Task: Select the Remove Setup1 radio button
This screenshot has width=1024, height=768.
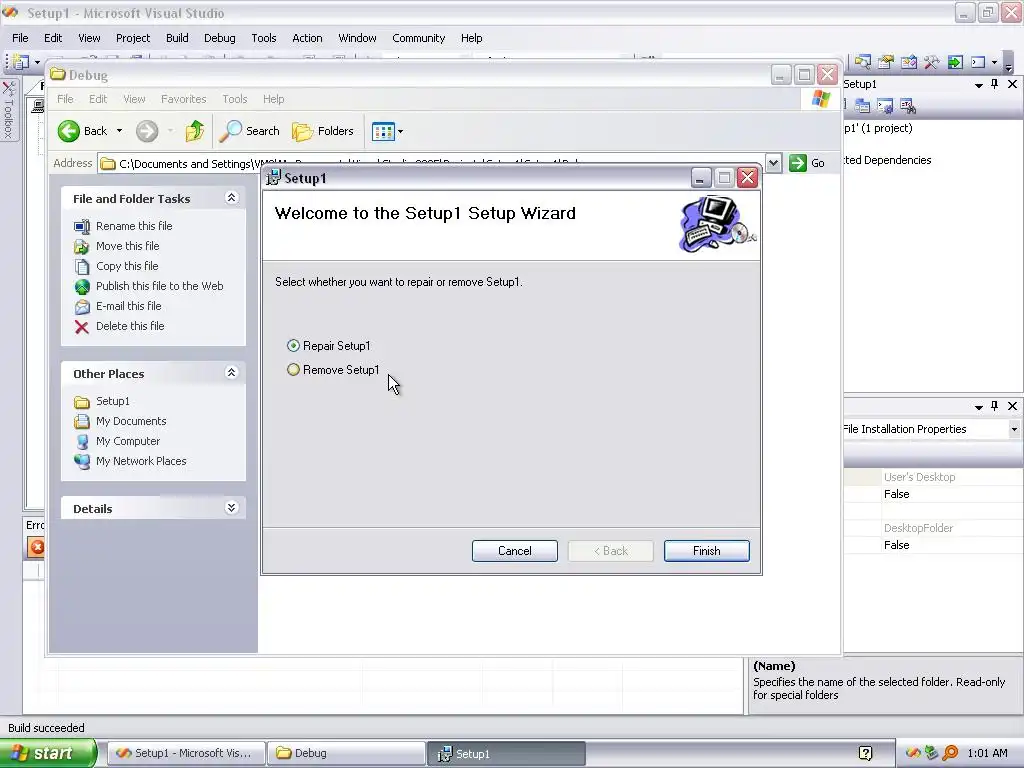Action: (x=293, y=370)
